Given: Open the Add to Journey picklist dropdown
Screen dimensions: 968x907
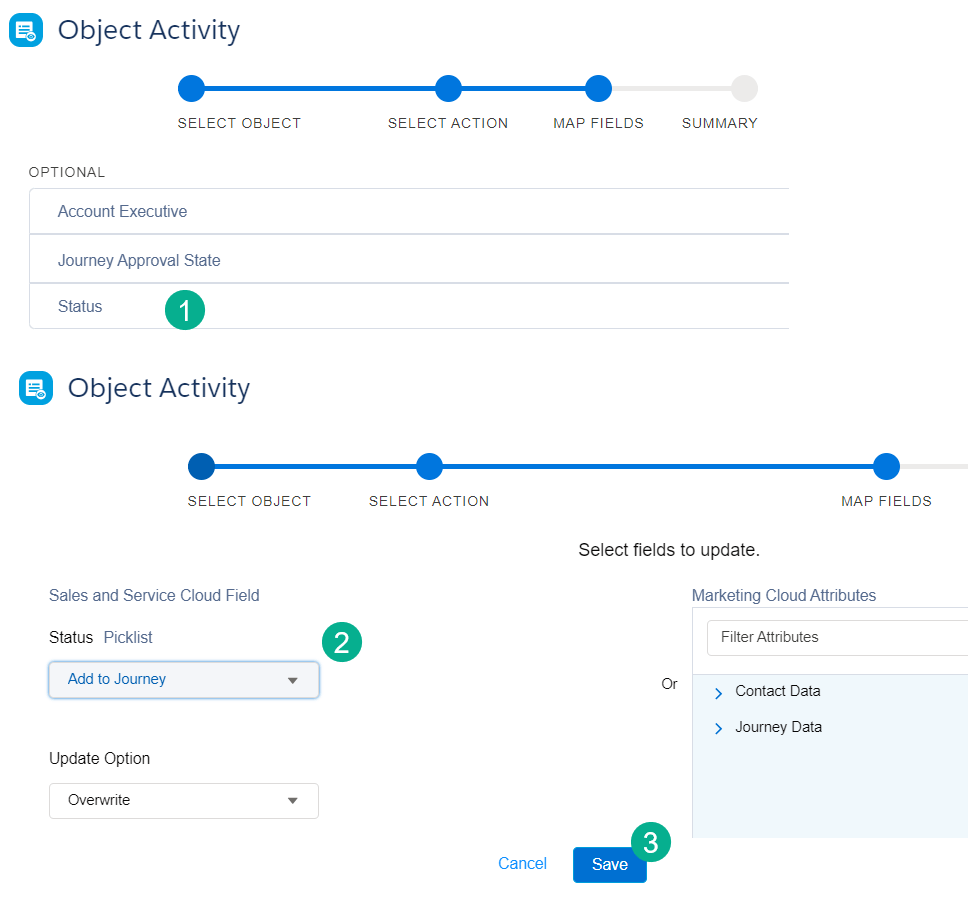Looking at the screenshot, I should click(x=184, y=680).
